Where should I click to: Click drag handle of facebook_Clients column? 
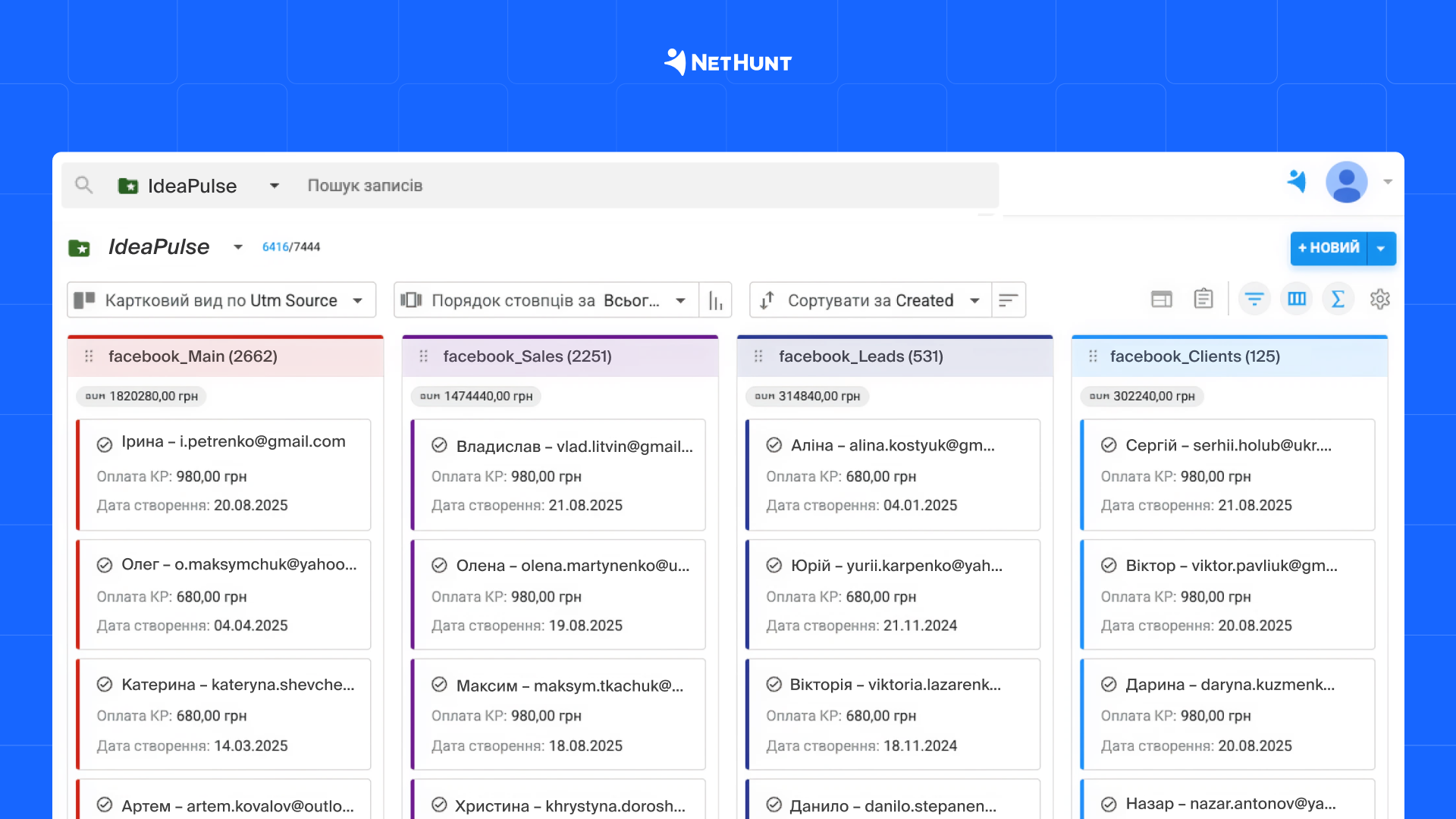click(x=1093, y=356)
